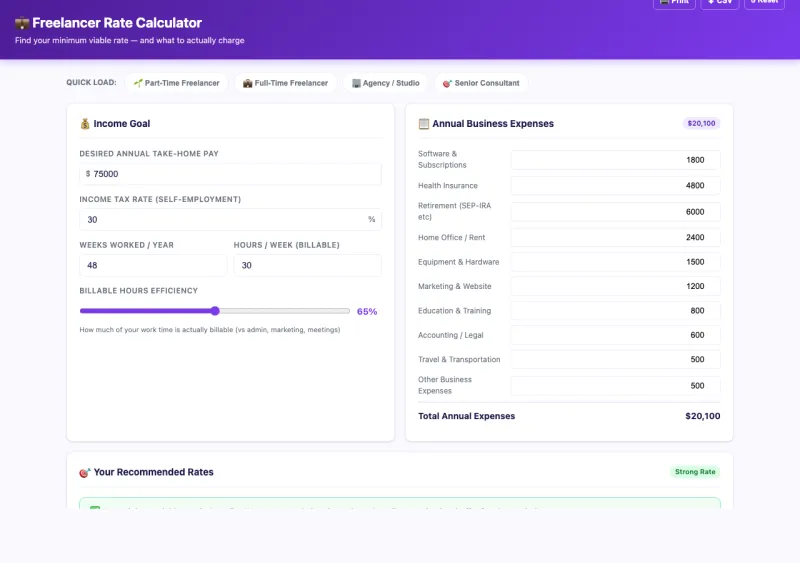This screenshot has width=800, height=563.
Task: Click the Strong Rate badge
Action: [695, 472]
